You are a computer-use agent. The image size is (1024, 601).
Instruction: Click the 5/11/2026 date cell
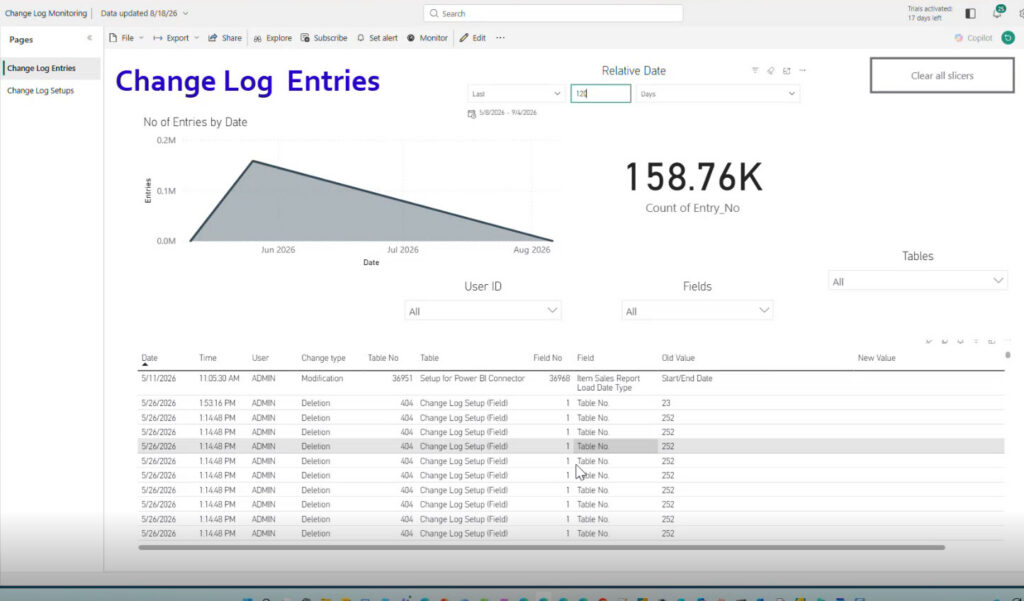pyautogui.click(x=159, y=378)
